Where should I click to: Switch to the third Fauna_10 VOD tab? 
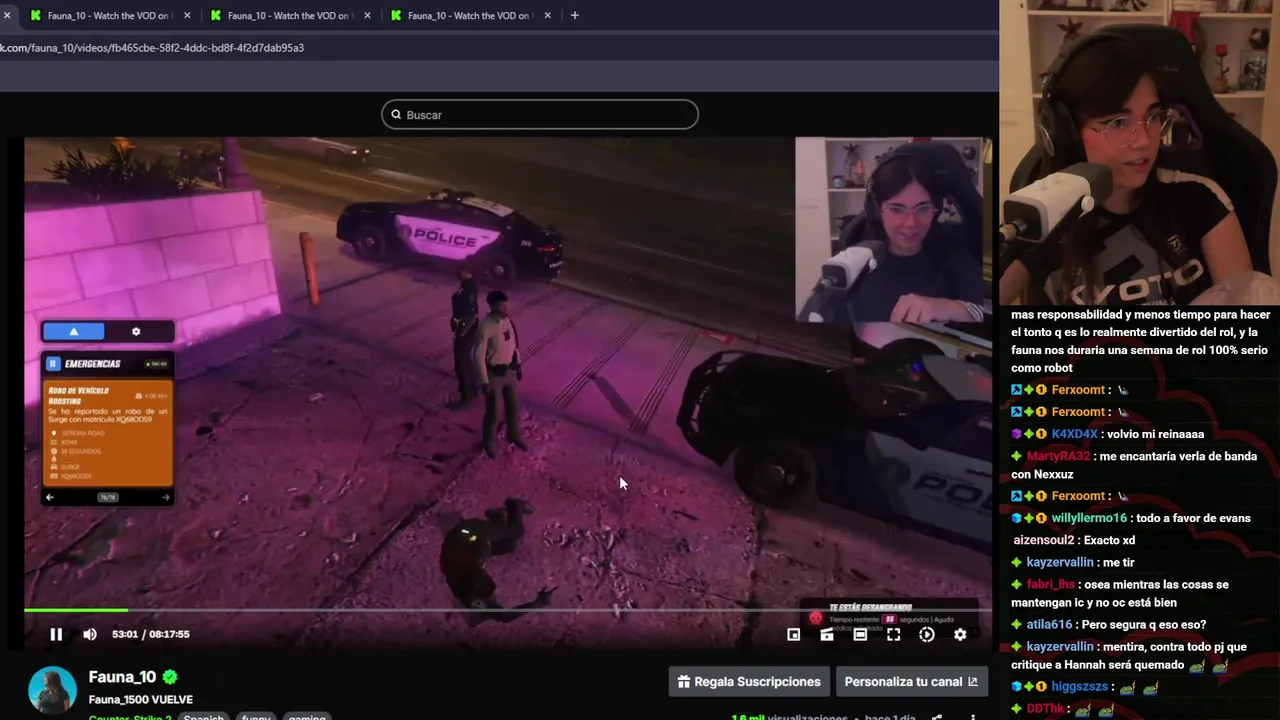pyautogui.click(x=469, y=15)
